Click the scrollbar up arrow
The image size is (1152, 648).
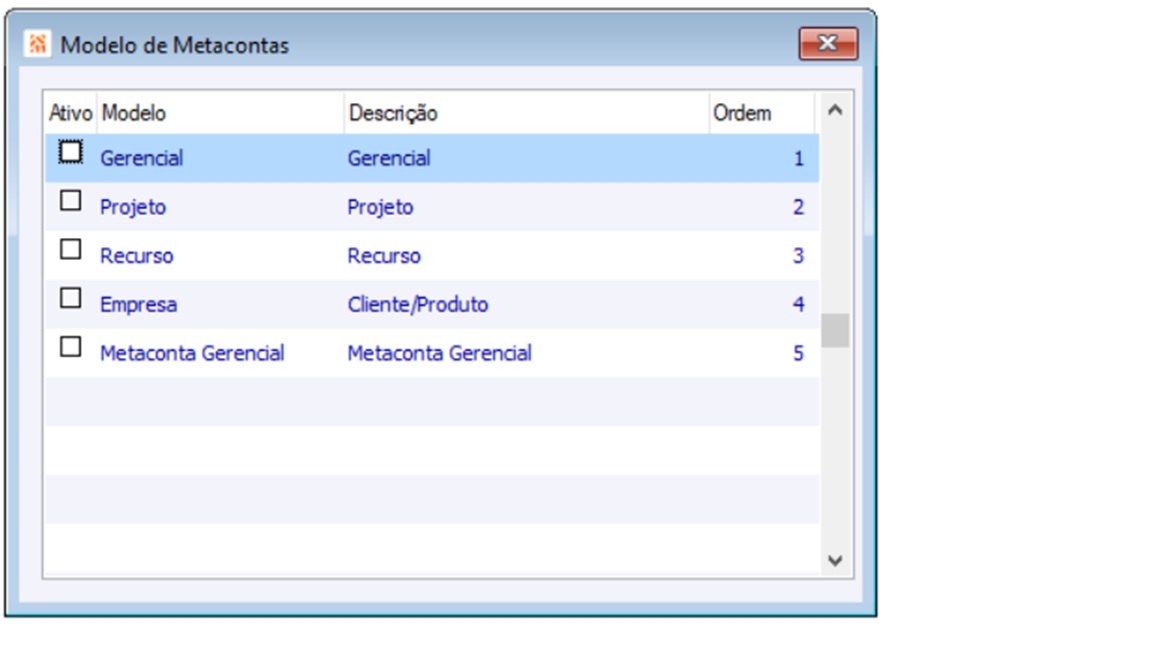point(835,110)
